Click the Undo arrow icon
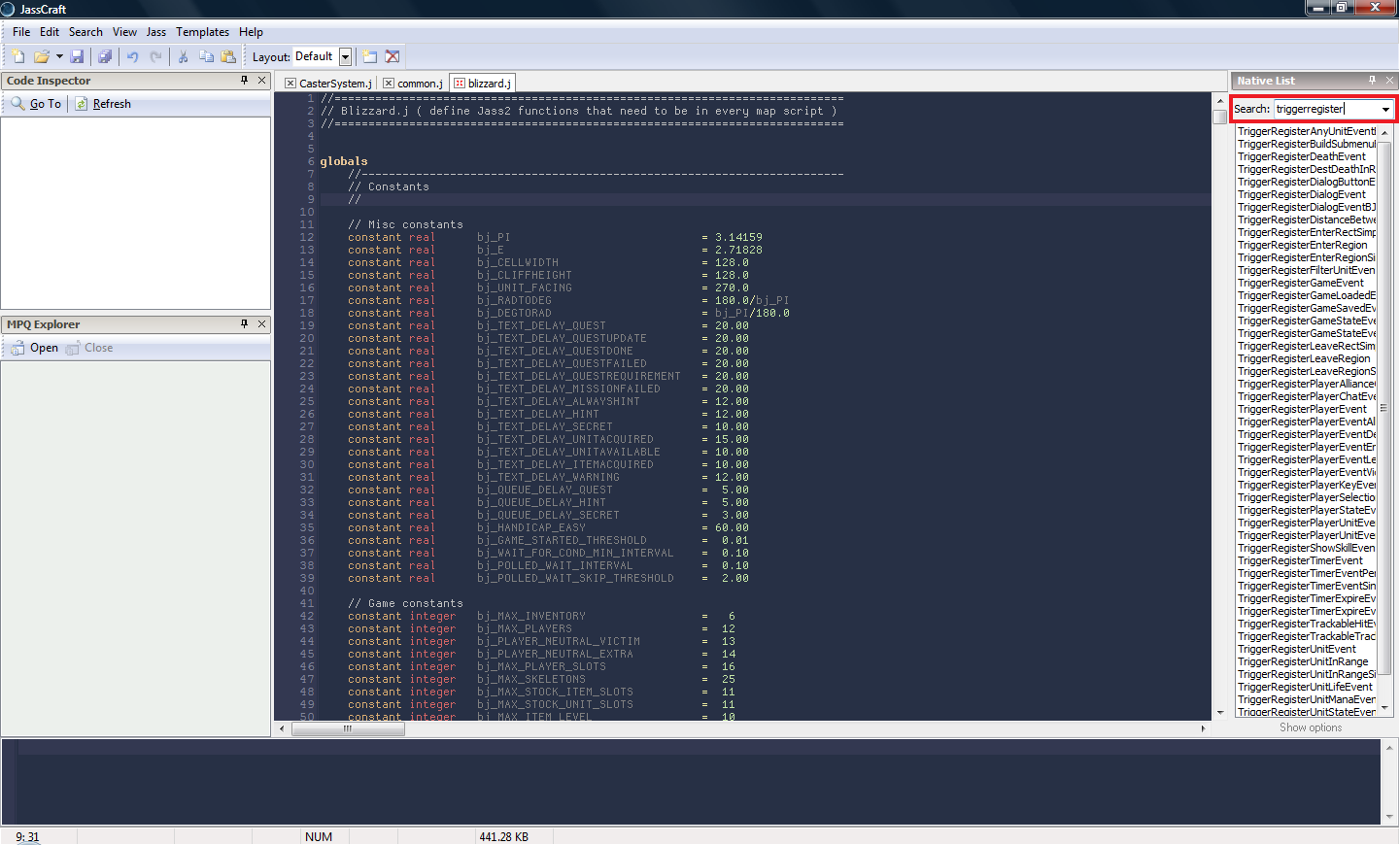The height and width of the screenshot is (845, 1400). click(x=133, y=57)
